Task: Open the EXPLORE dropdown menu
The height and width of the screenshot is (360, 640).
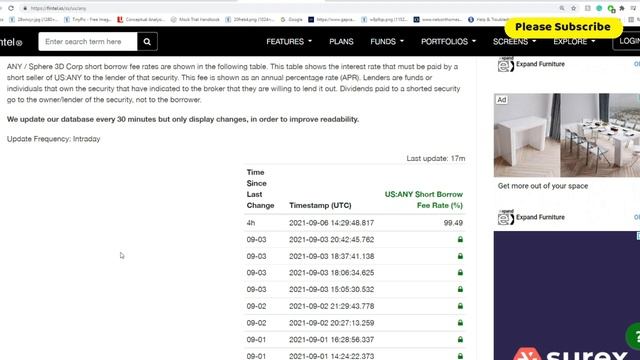Action: click(x=574, y=42)
